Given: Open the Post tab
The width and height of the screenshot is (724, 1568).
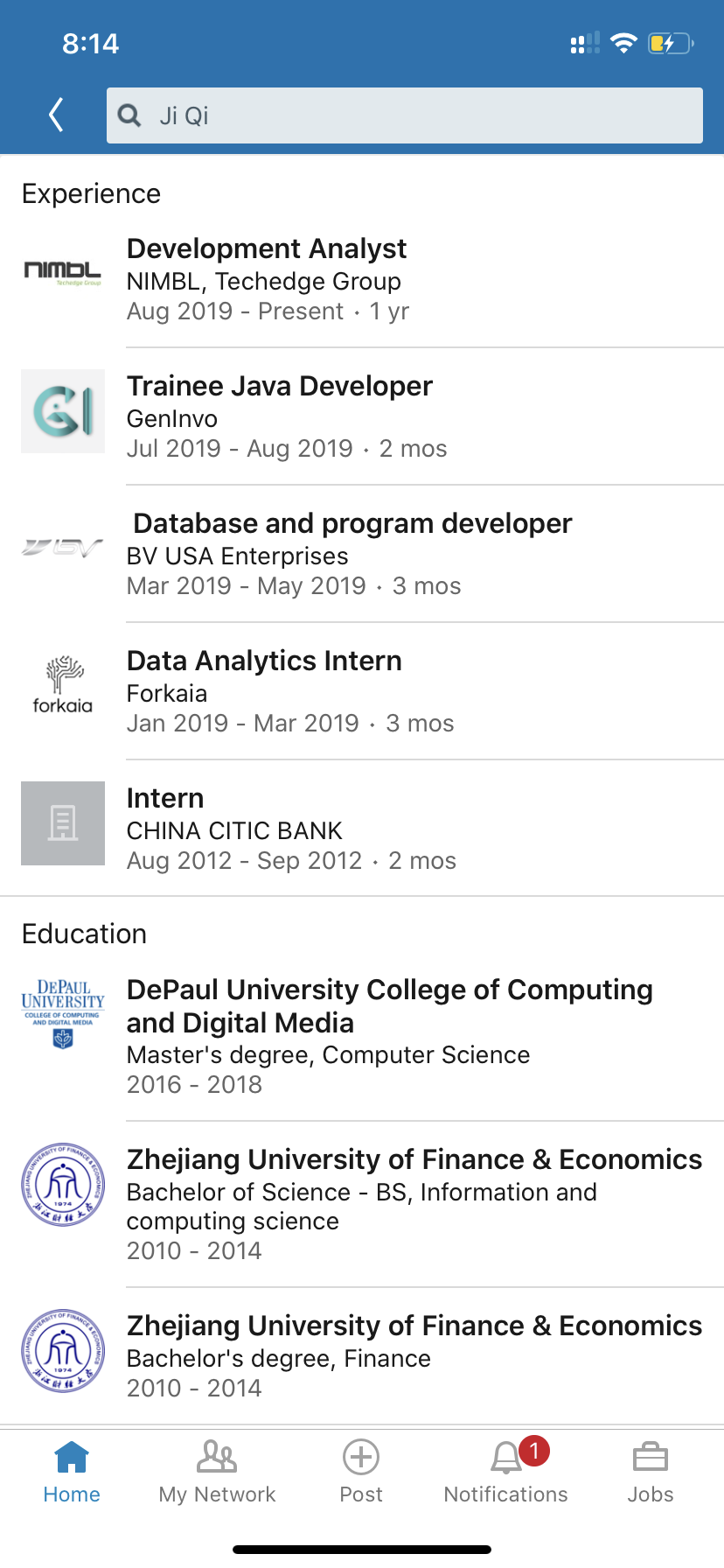Looking at the screenshot, I should [x=361, y=1472].
